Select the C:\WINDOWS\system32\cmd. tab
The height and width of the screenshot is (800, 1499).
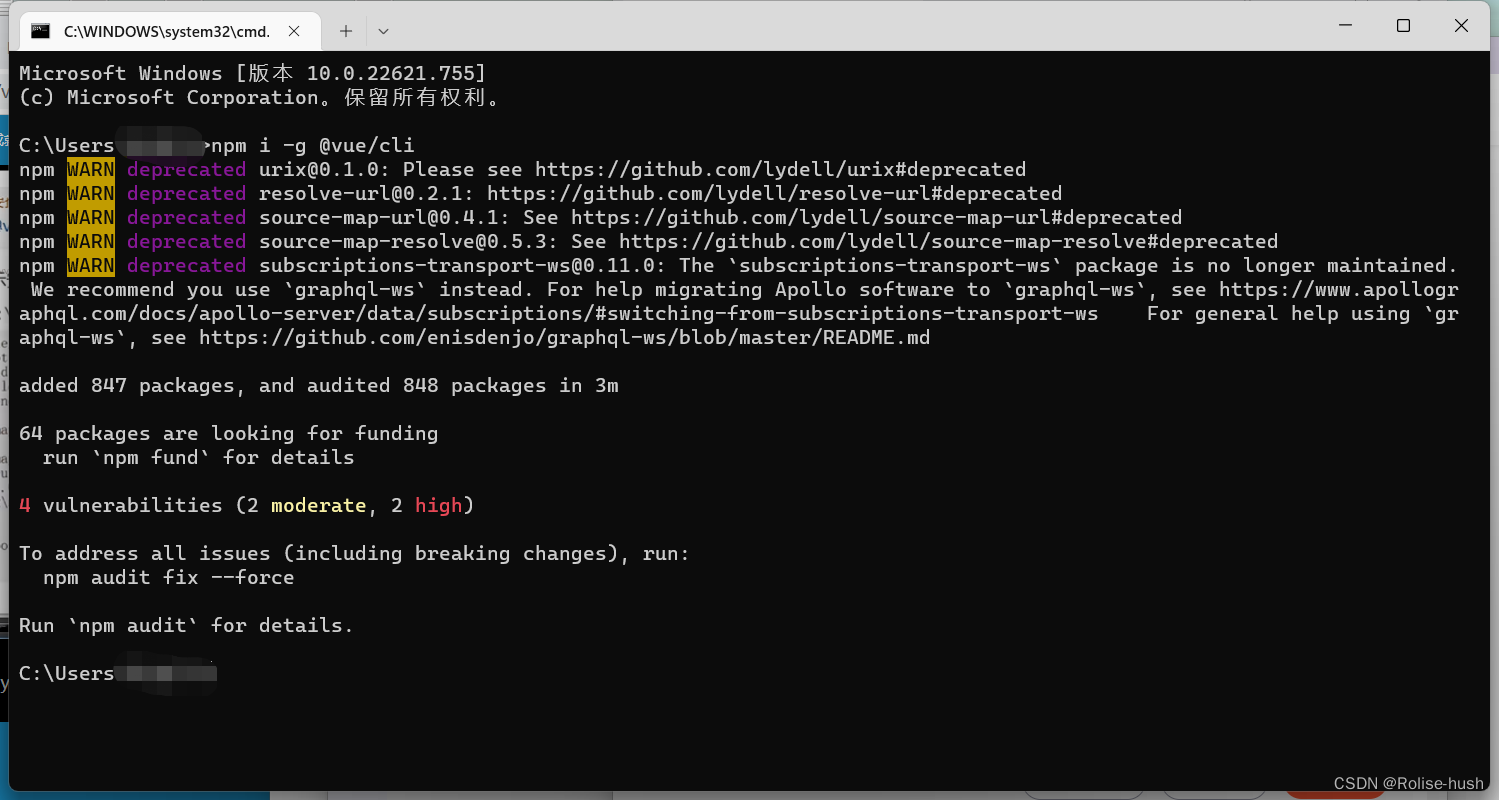pyautogui.click(x=166, y=31)
